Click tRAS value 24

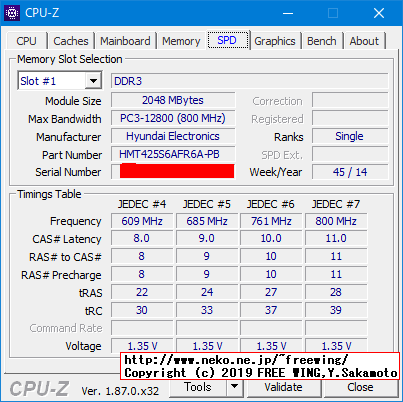click(x=207, y=292)
